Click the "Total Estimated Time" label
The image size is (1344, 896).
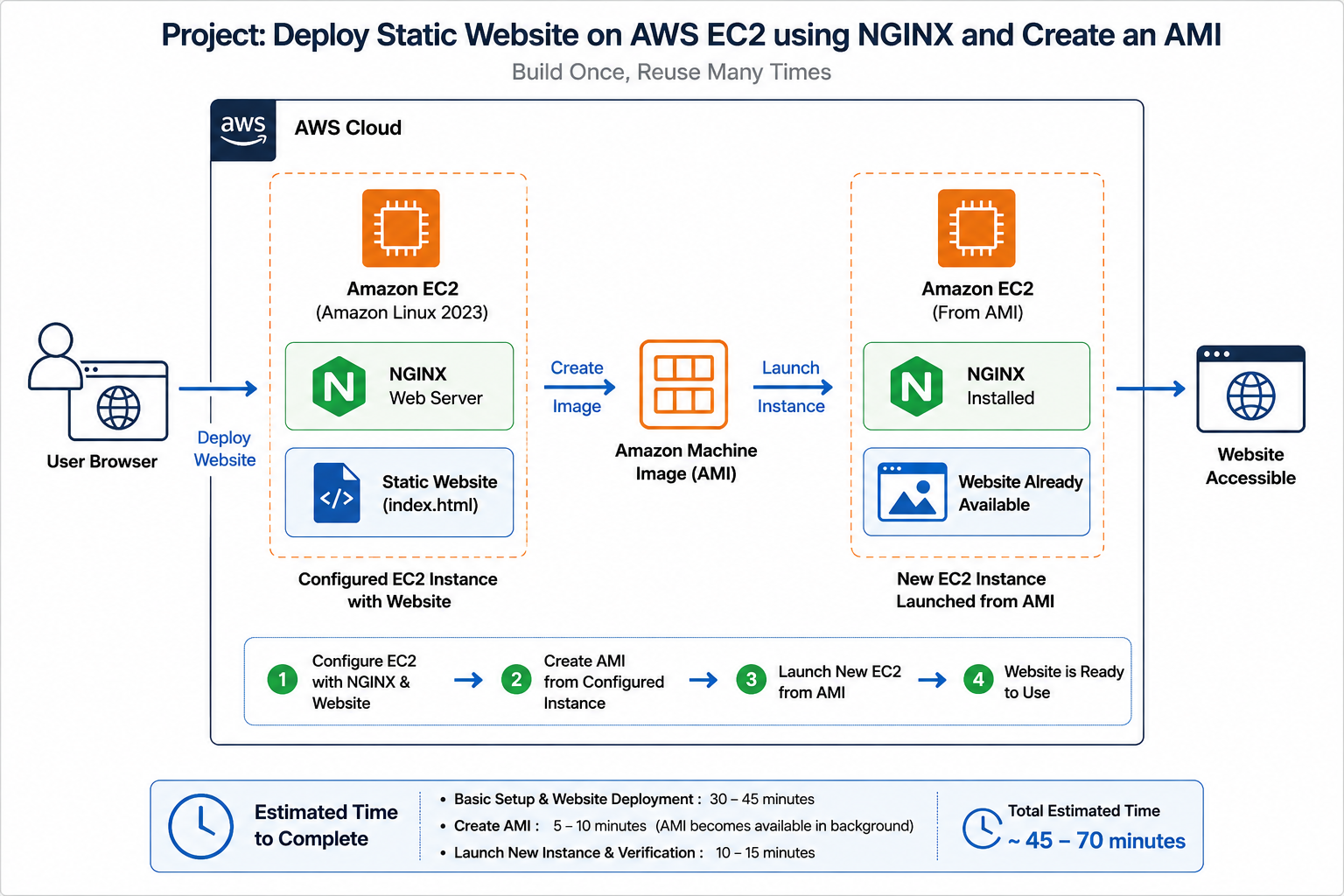1084,811
